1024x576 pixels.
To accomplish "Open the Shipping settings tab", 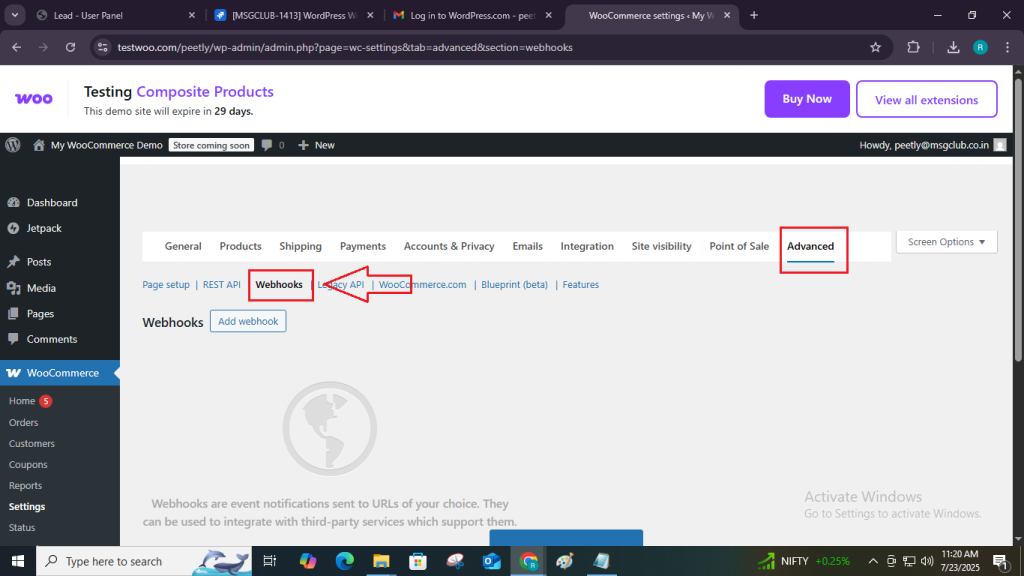I will pyautogui.click(x=300, y=246).
